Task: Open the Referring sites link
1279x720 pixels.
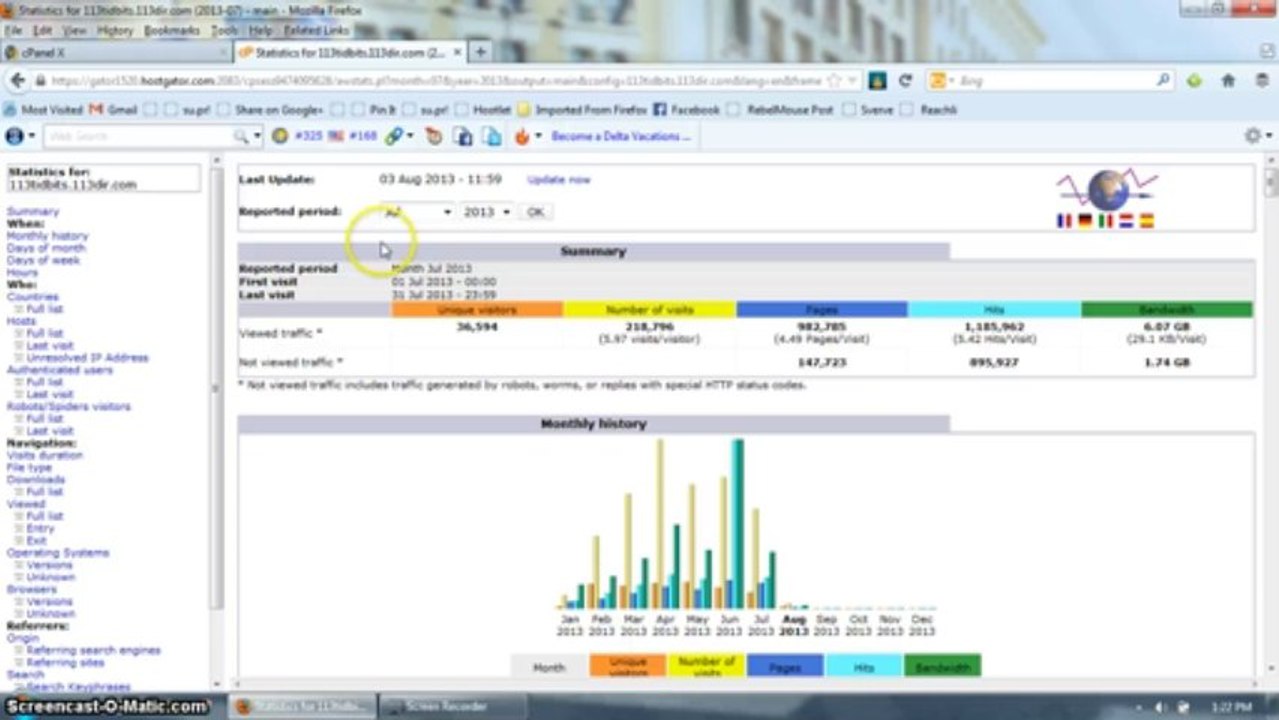Action: tap(65, 662)
